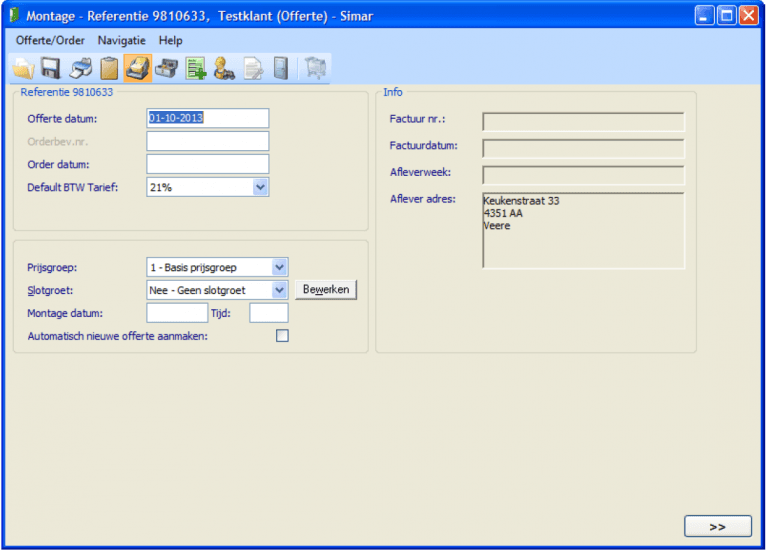Click the floppy disk save icon
Image resolution: width=768 pixels, height=551 pixels.
(x=51, y=68)
